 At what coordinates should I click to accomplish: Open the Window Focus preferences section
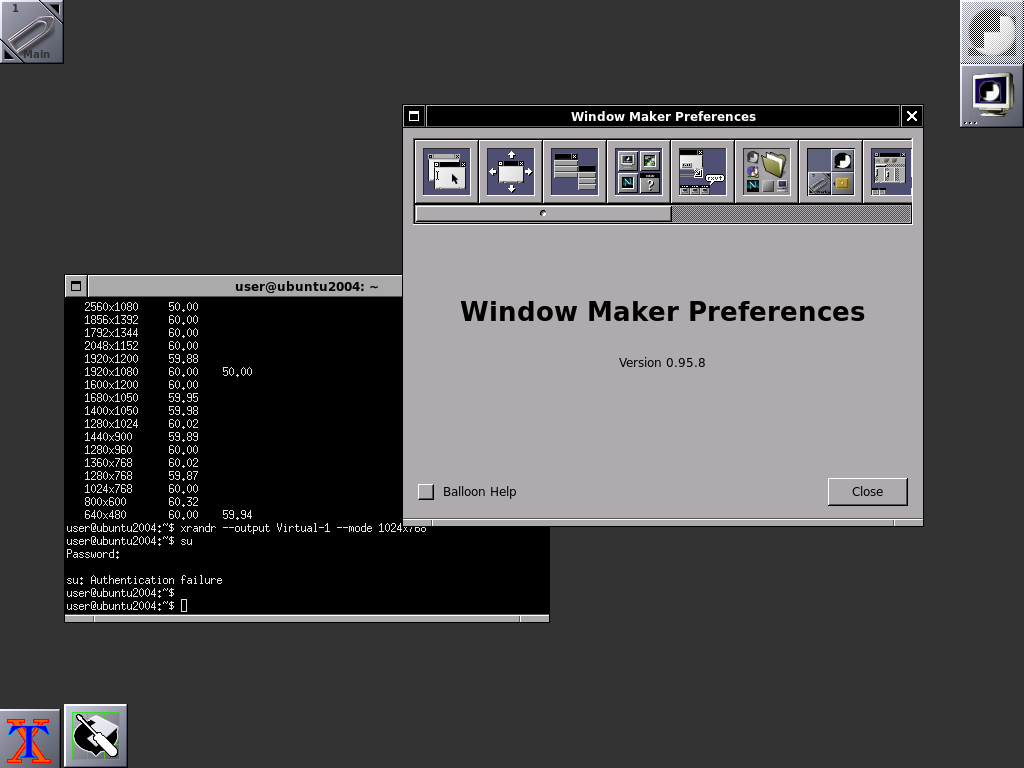click(447, 172)
